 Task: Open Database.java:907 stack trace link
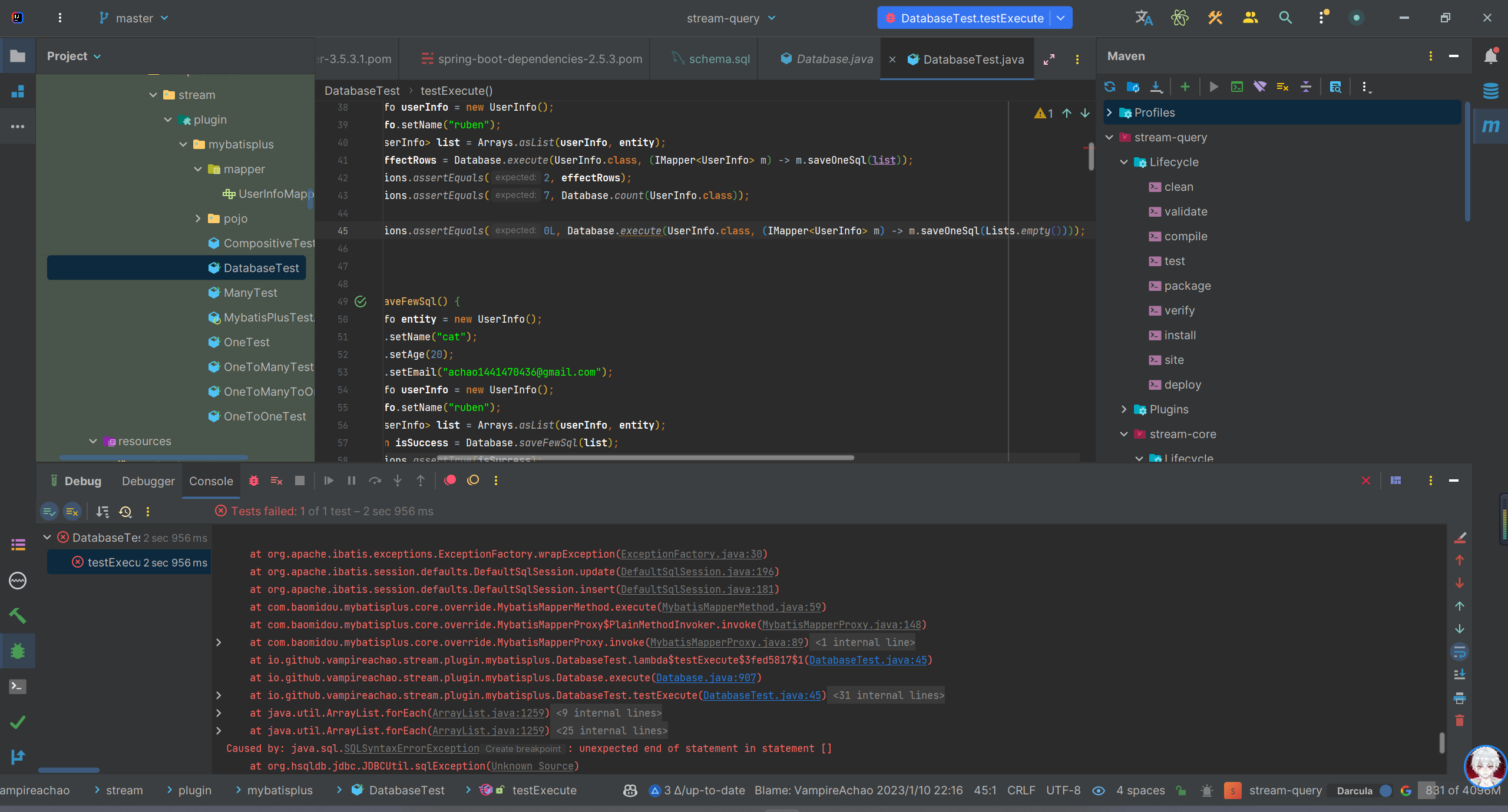pyautogui.click(x=706, y=678)
